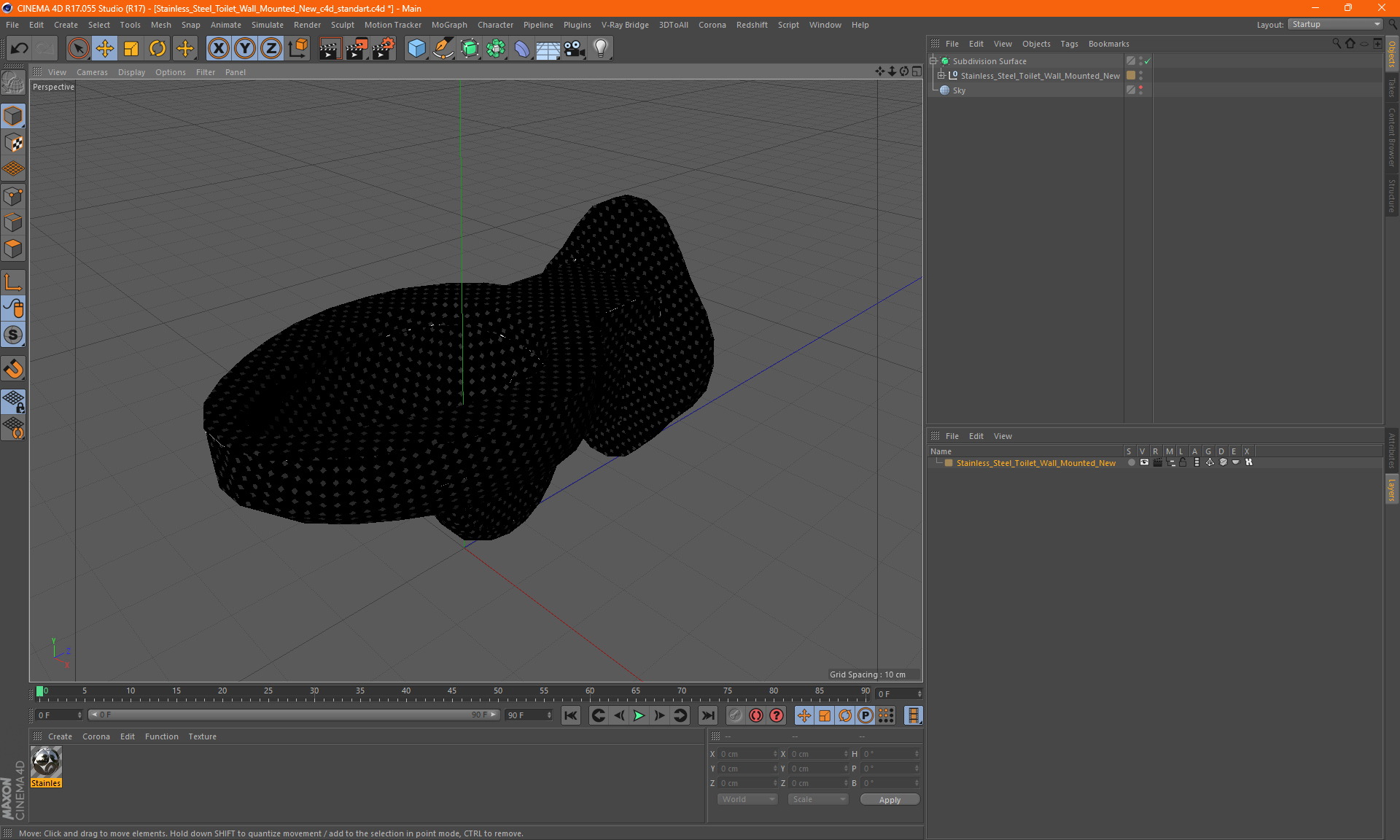The image size is (1400, 840).
Task: Add a Camera object
Action: pos(575,48)
